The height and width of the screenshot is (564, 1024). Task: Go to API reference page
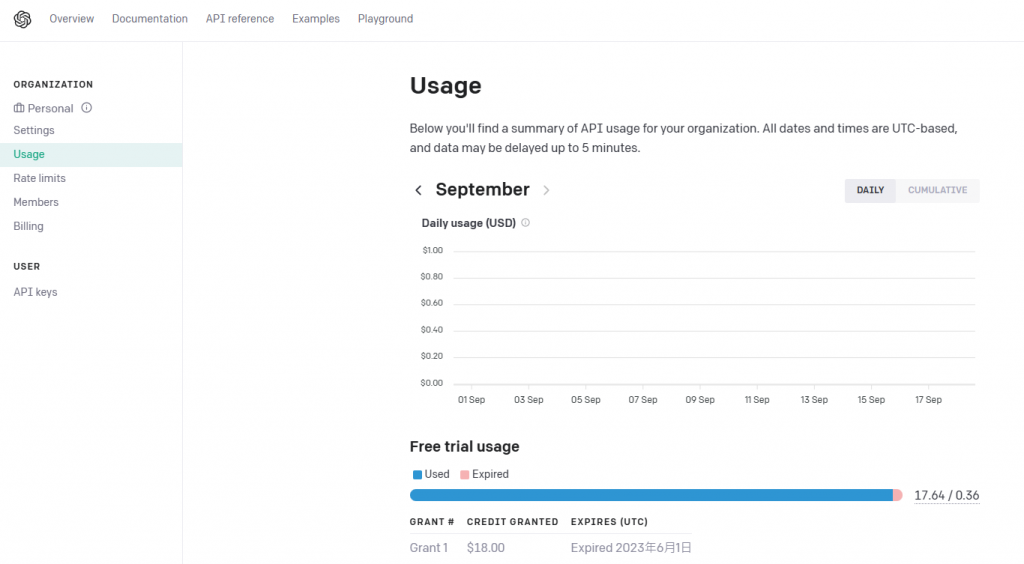coord(240,19)
